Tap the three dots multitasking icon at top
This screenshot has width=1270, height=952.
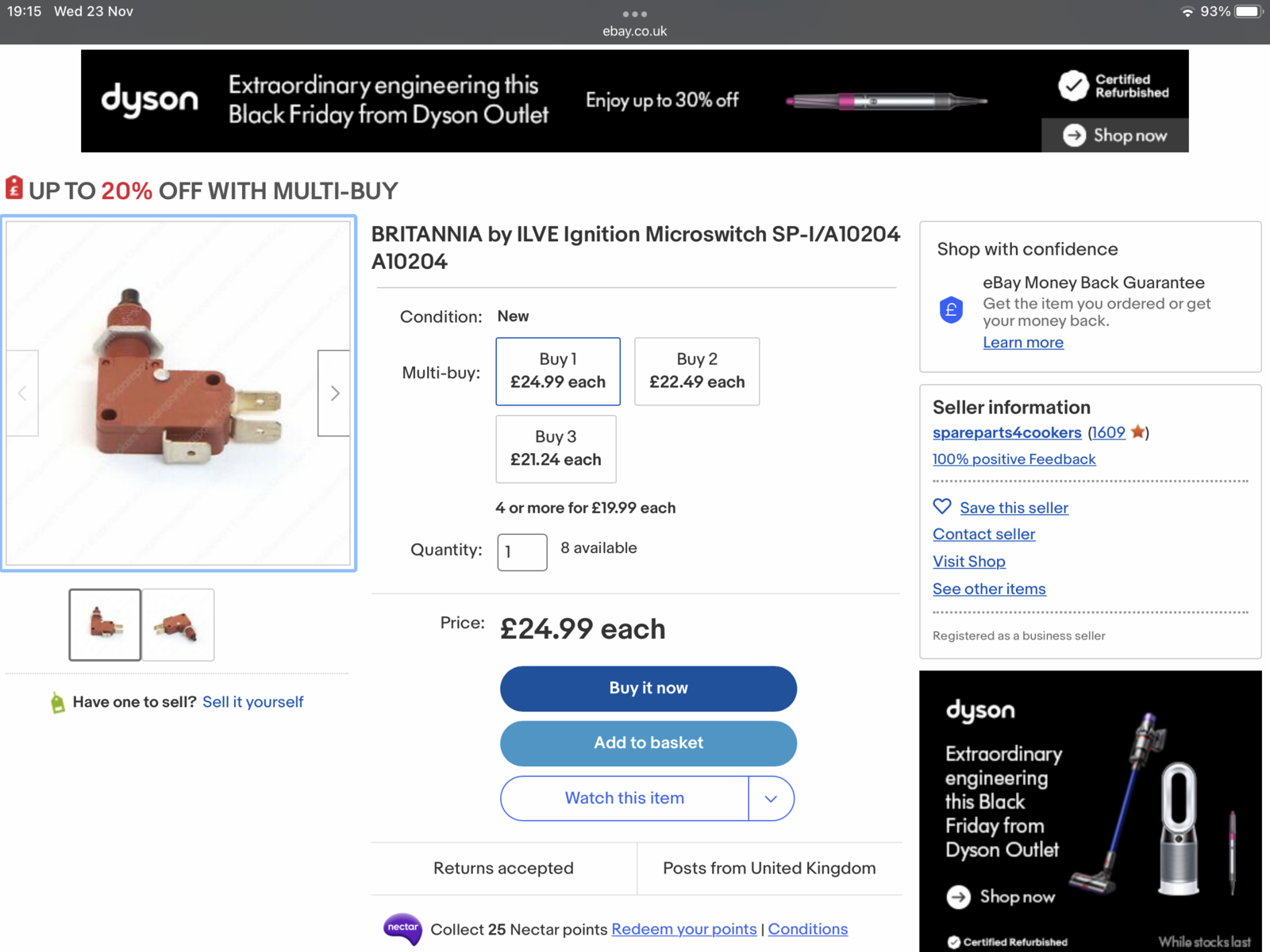point(634,13)
